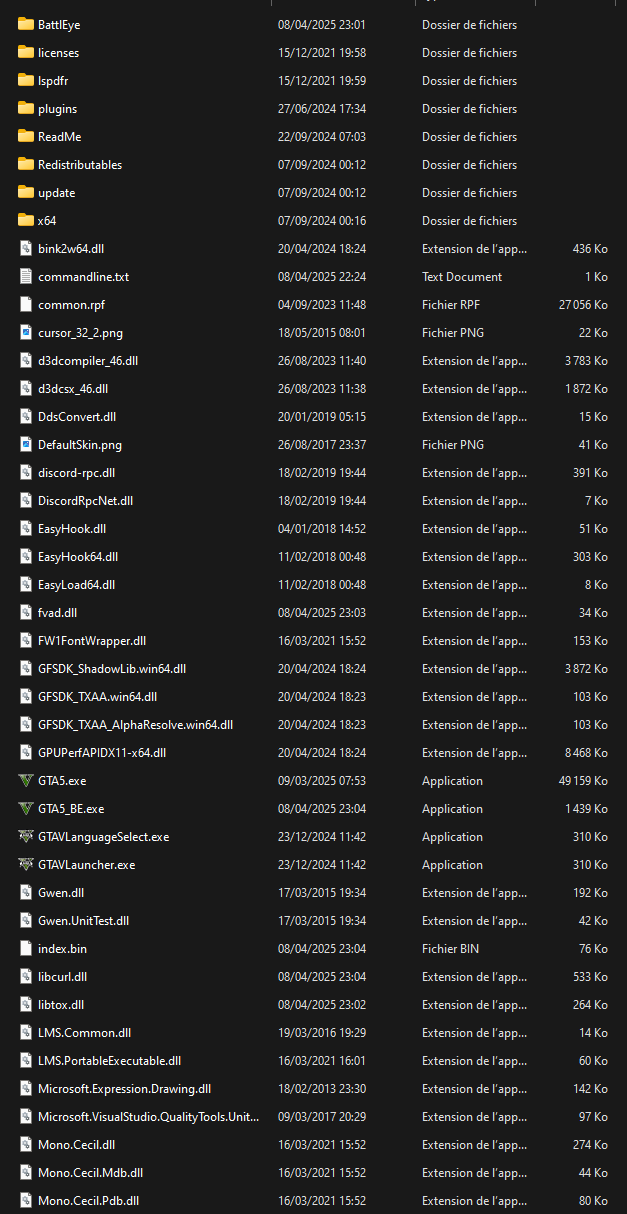Click the Application type of GTAVLauncher.exe
The width and height of the screenshot is (627, 1214).
(452, 864)
